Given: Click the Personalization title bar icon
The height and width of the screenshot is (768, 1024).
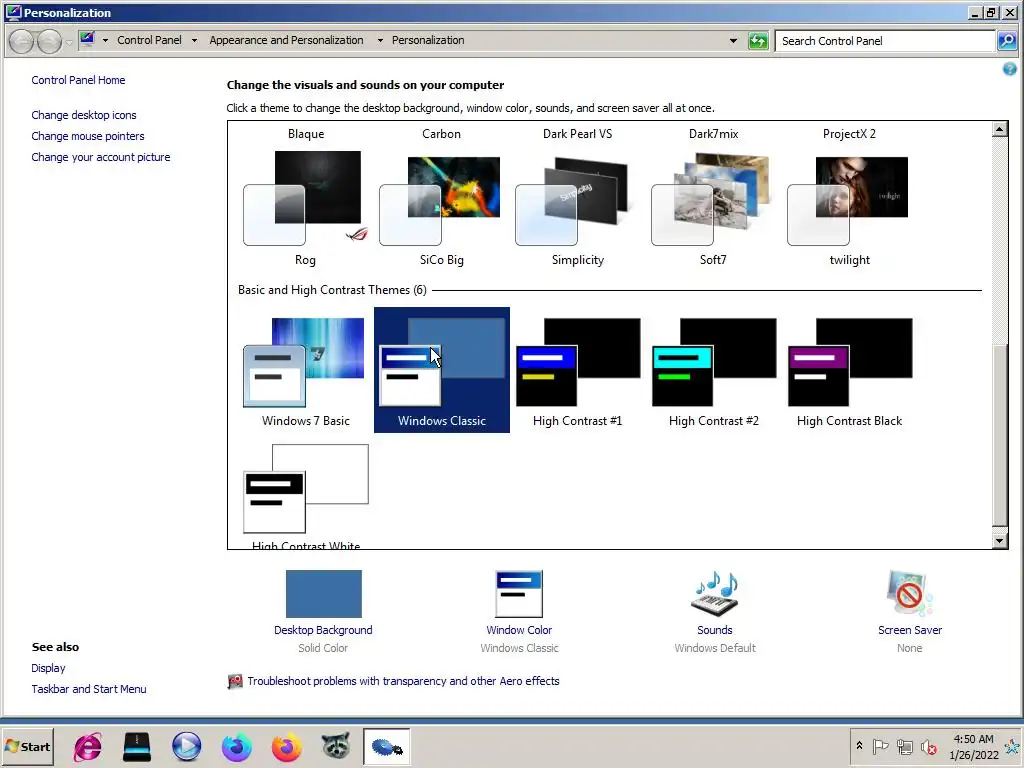Looking at the screenshot, I should pyautogui.click(x=13, y=12).
